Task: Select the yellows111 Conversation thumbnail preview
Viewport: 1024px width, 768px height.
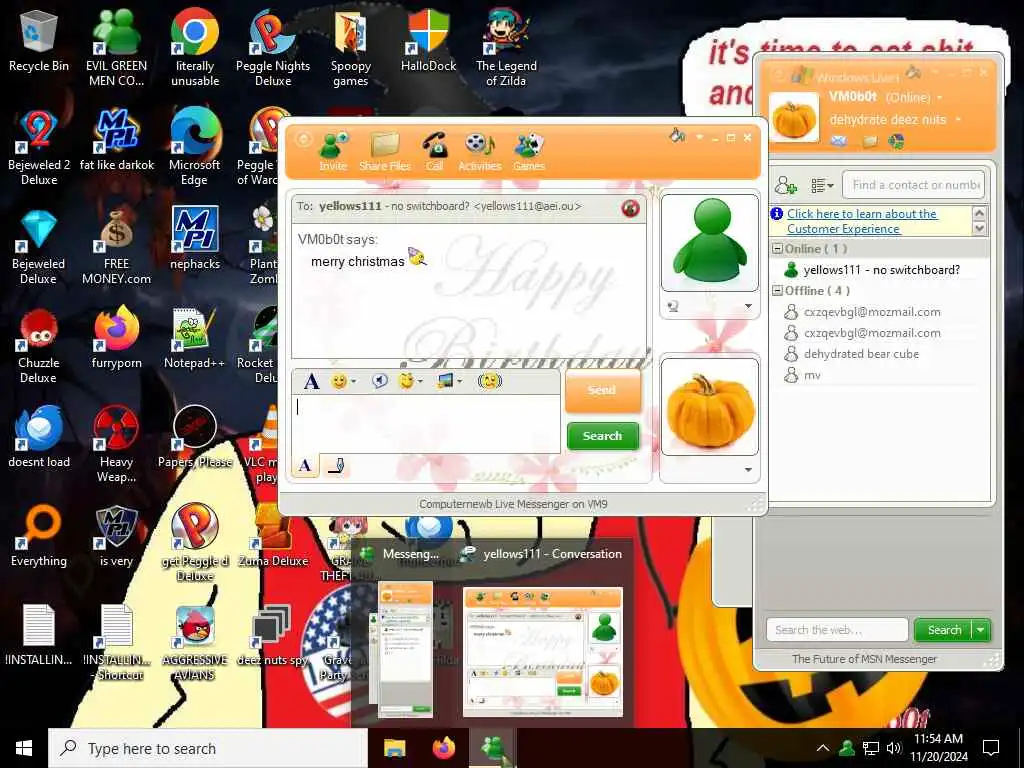Action: (x=543, y=652)
